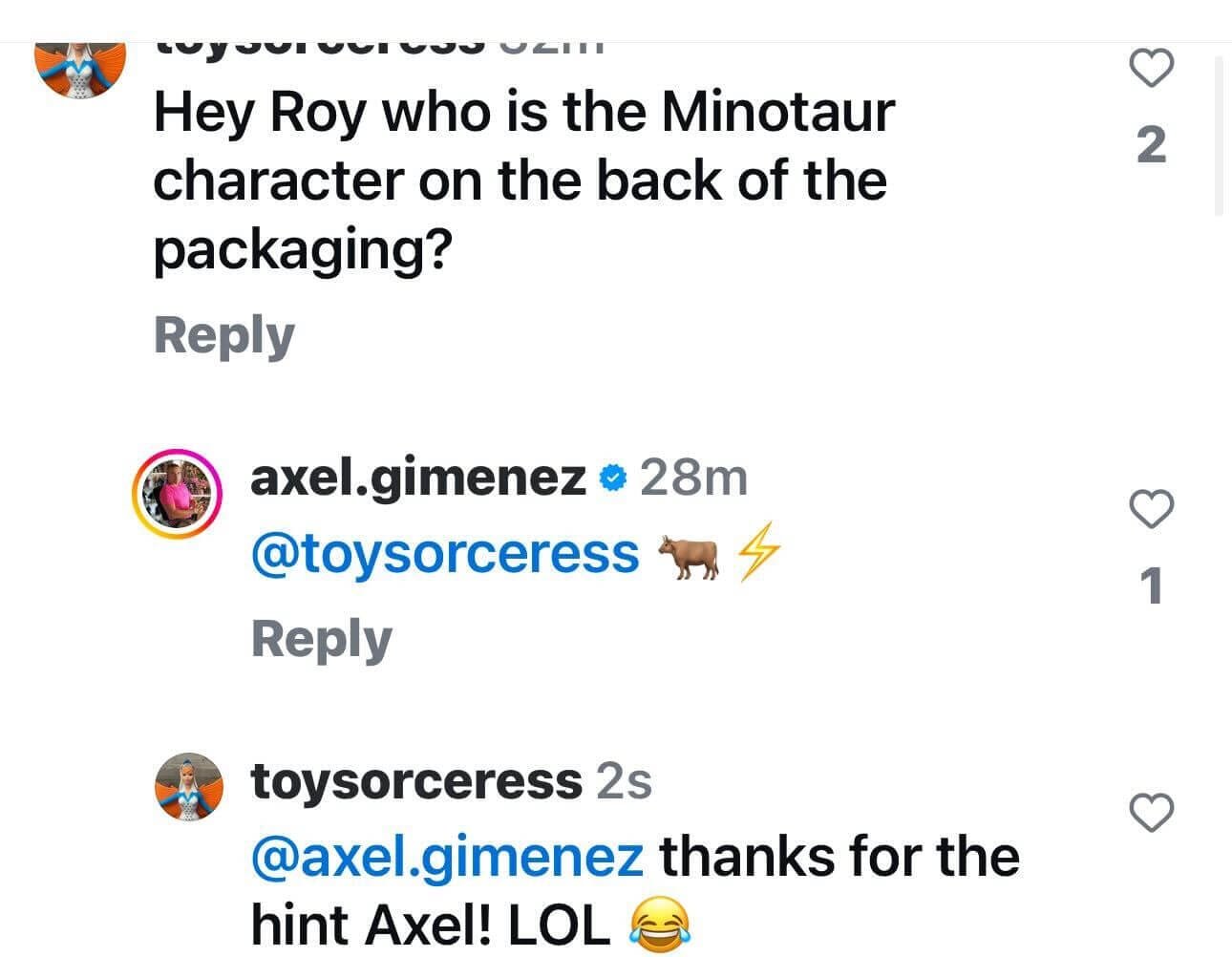
Task: Click the 28m timestamp on Axel's reply
Action: tap(693, 478)
